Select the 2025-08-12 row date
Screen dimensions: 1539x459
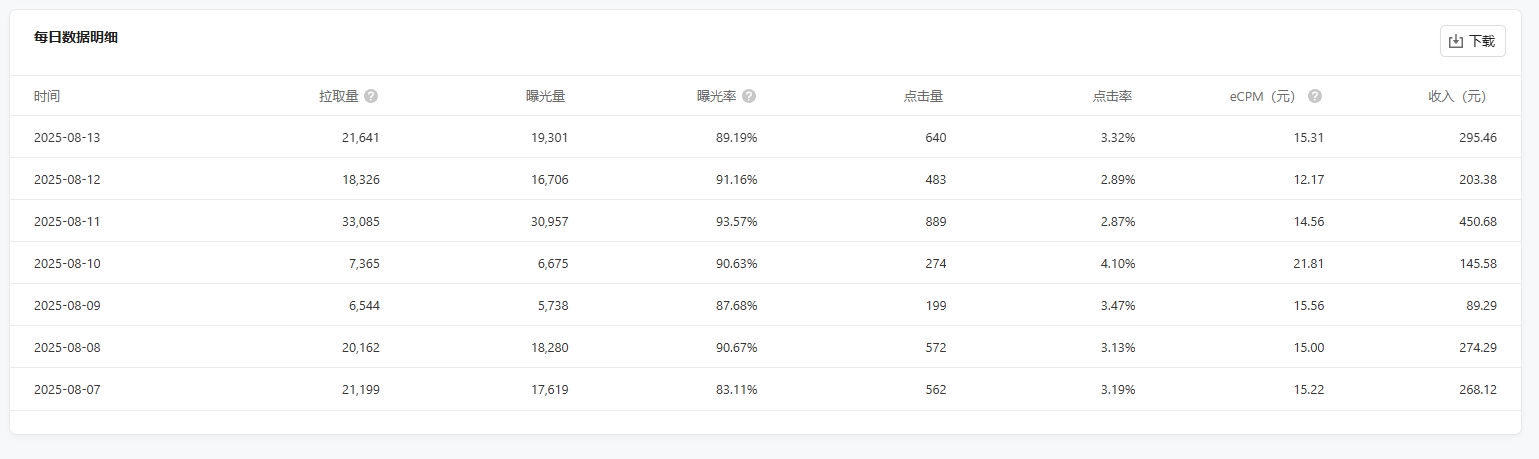[67, 179]
